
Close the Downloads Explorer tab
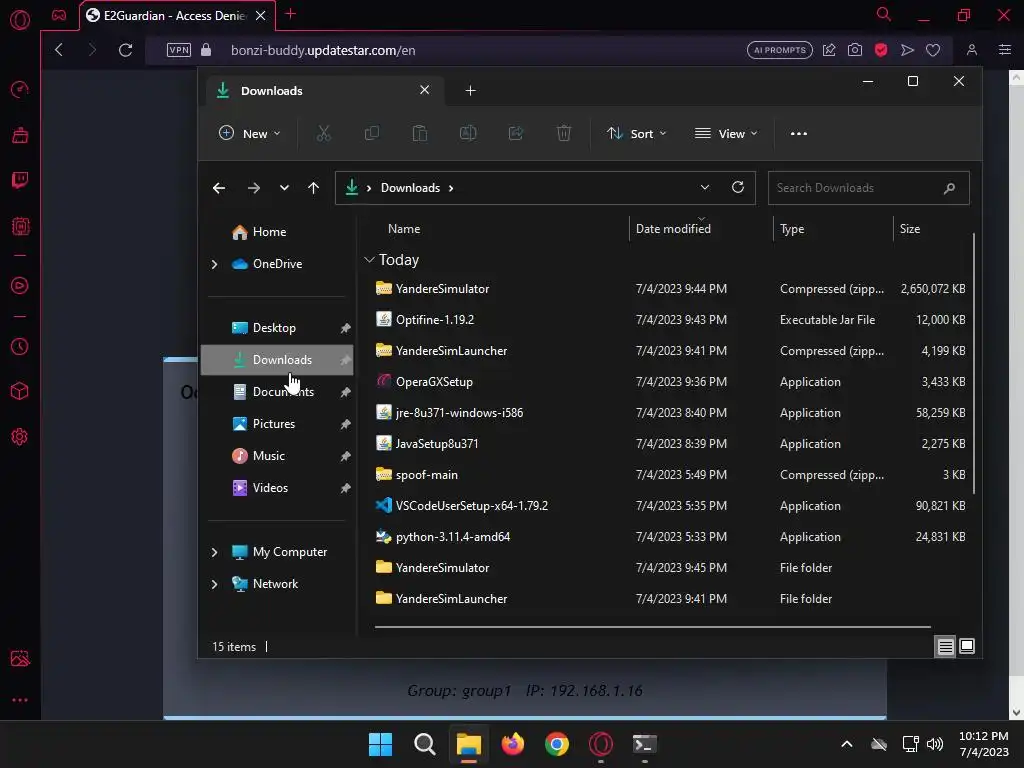tap(424, 90)
